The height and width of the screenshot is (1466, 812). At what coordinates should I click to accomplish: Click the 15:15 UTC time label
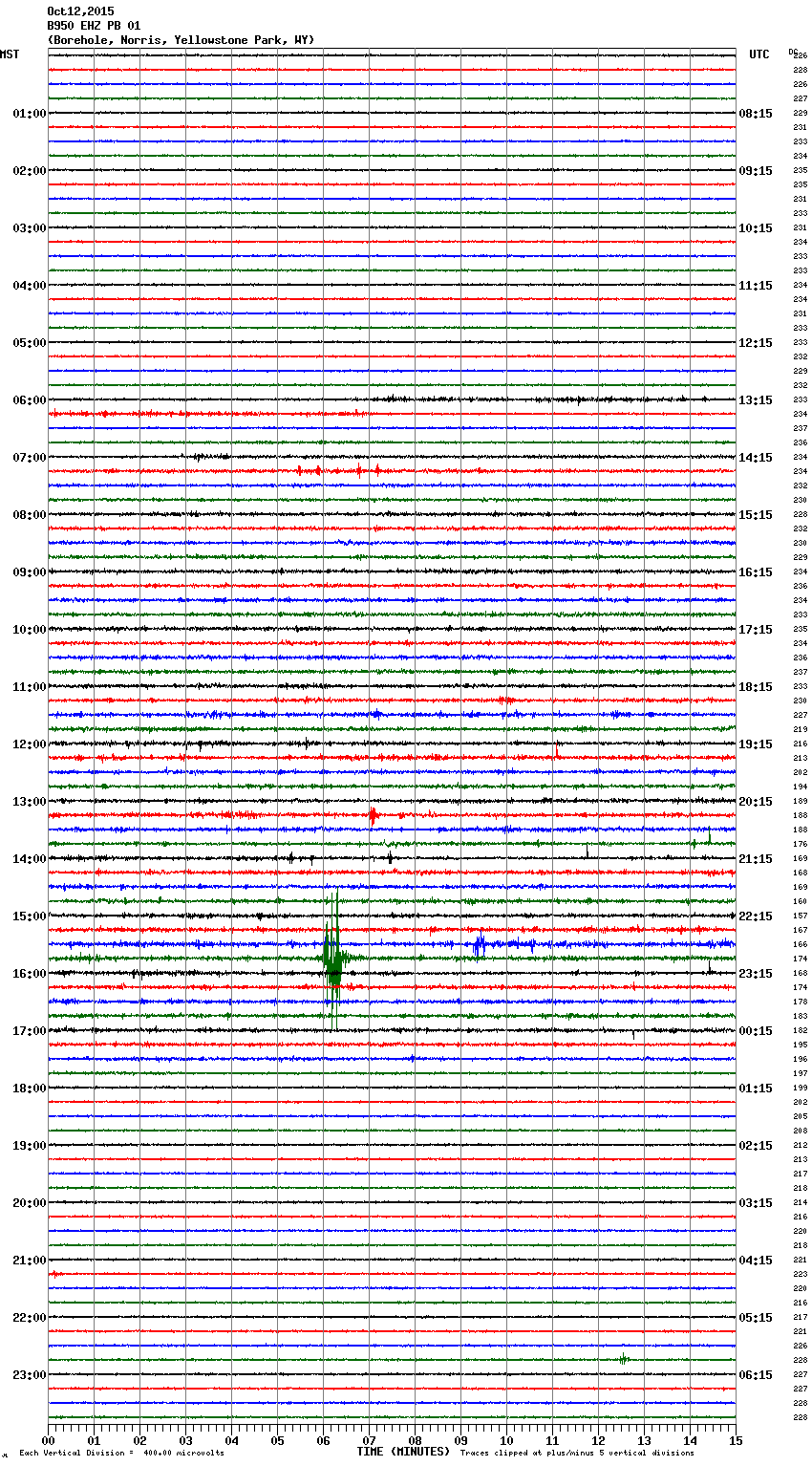[756, 515]
